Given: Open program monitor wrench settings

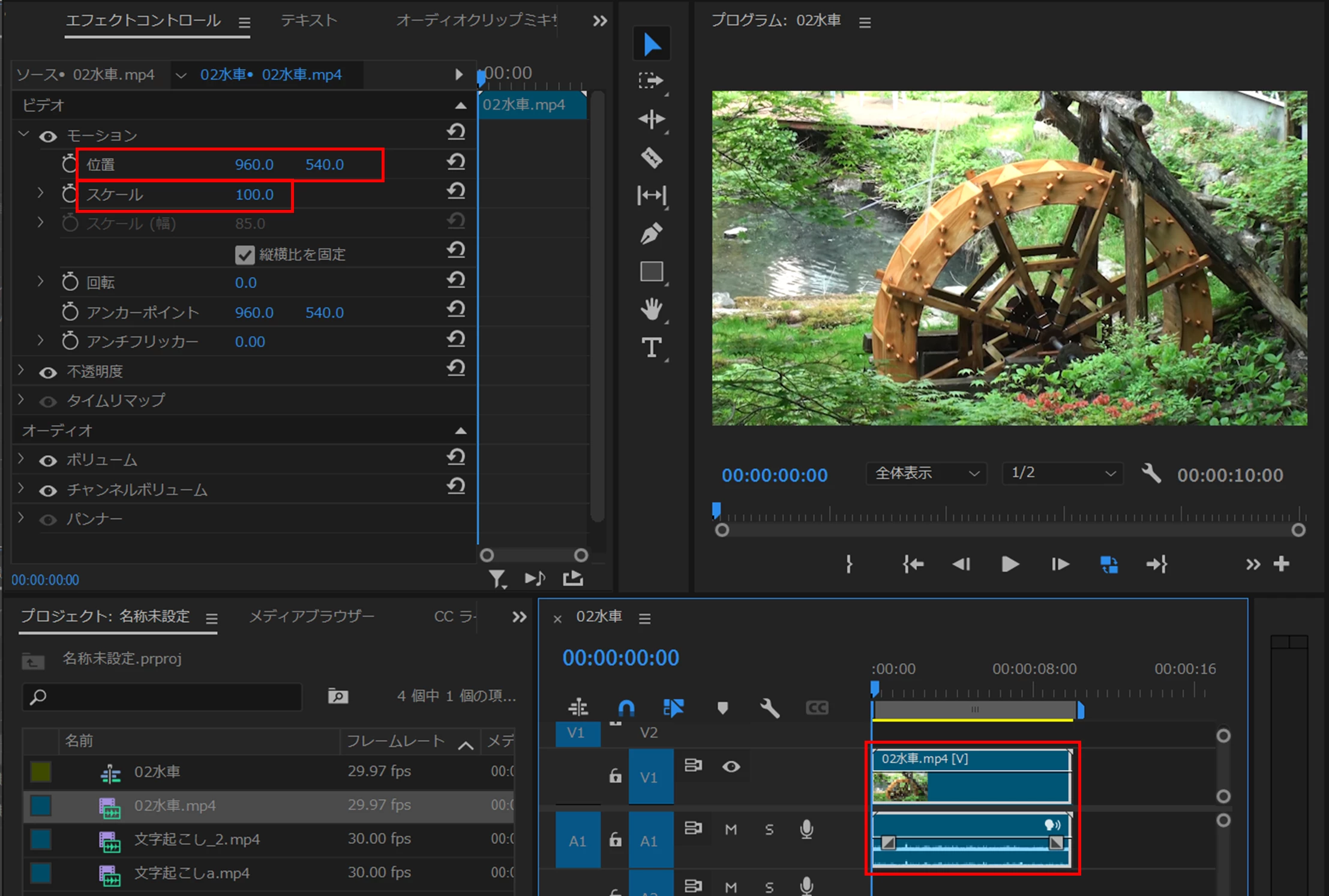Looking at the screenshot, I should pos(1150,474).
